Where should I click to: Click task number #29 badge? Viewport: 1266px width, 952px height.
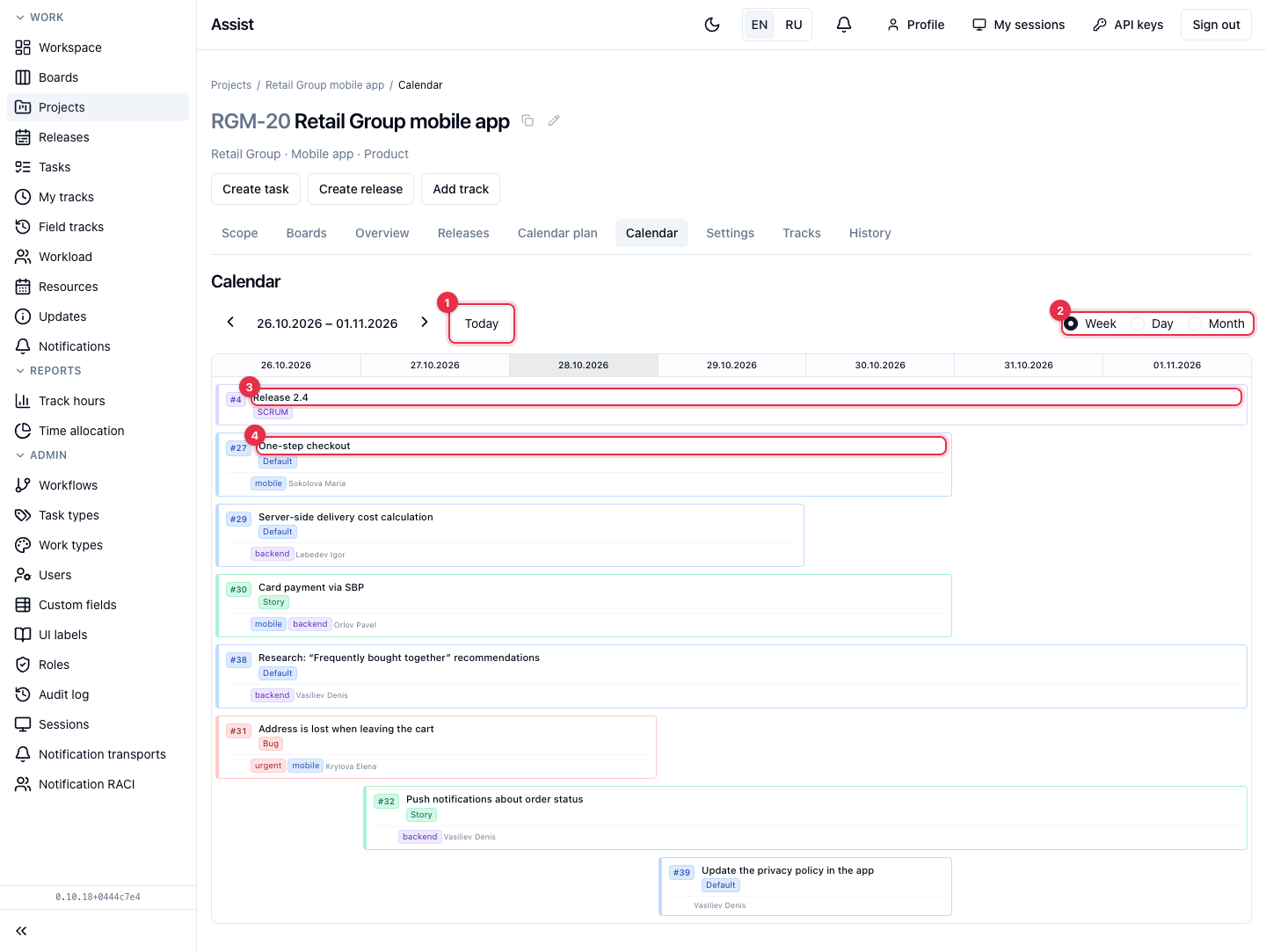point(238,520)
